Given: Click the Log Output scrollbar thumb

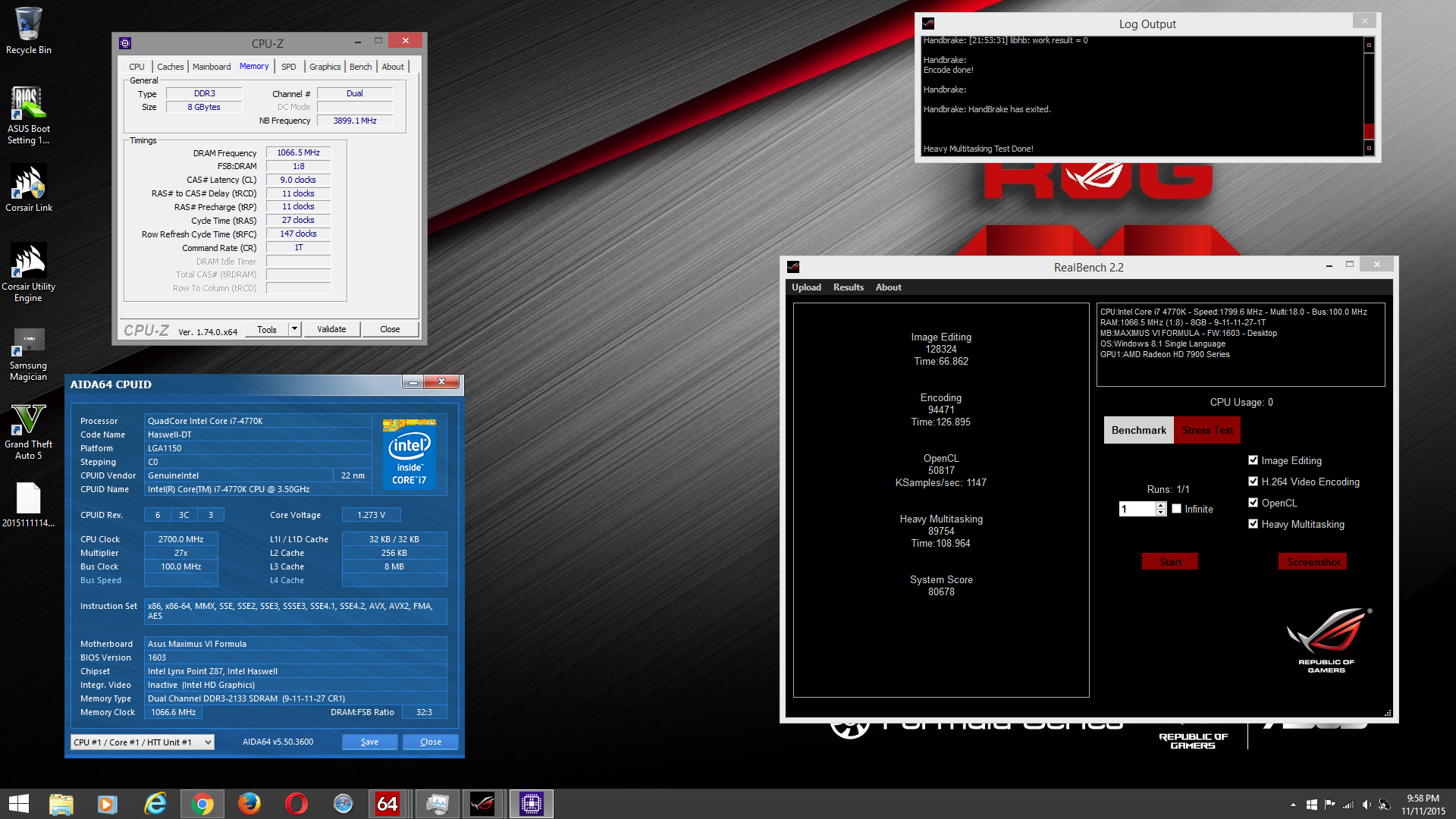Looking at the screenshot, I should tap(1369, 131).
